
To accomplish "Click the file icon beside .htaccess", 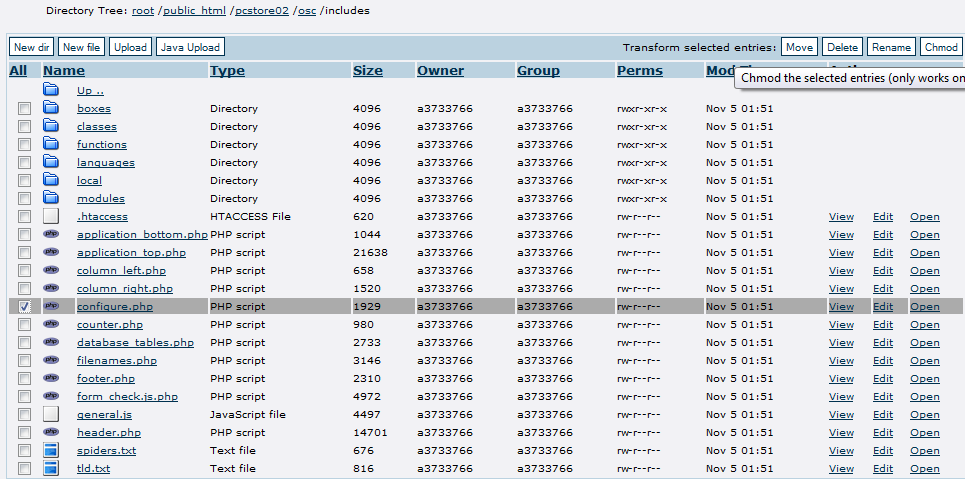I will tap(50, 216).
